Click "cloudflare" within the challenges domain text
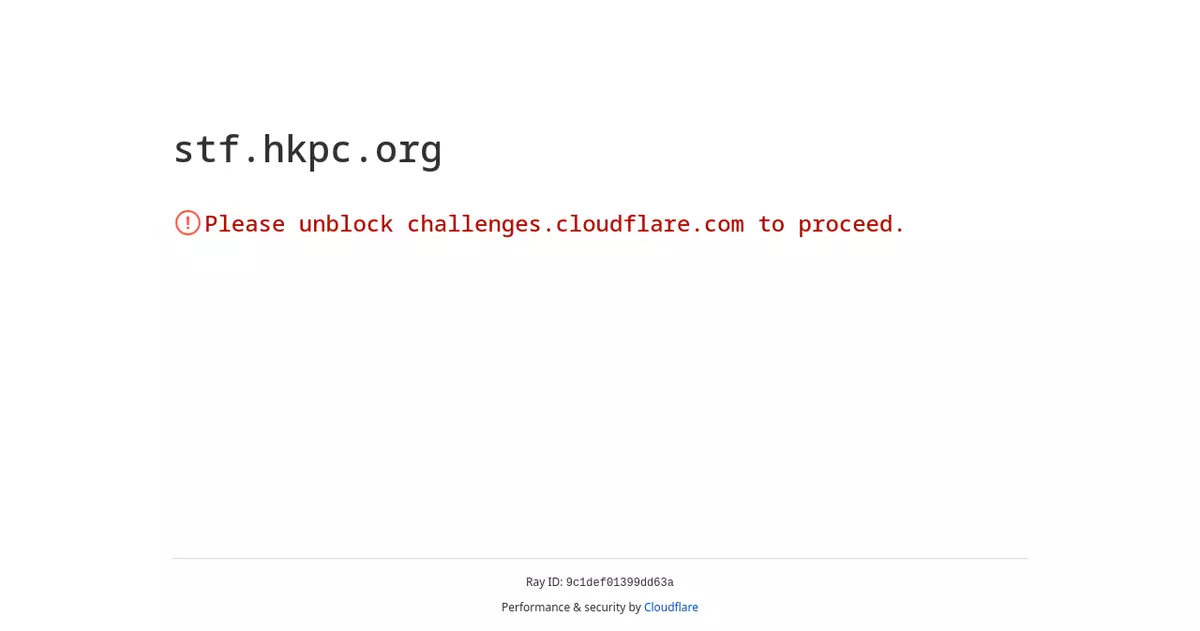The width and height of the screenshot is (1200, 631). (x=622, y=224)
